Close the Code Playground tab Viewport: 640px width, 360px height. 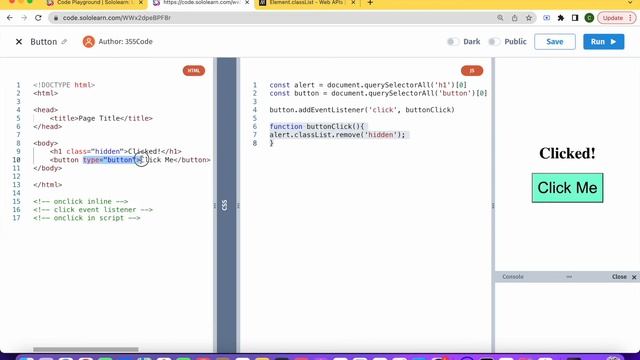pyautogui.click(x=141, y=3)
